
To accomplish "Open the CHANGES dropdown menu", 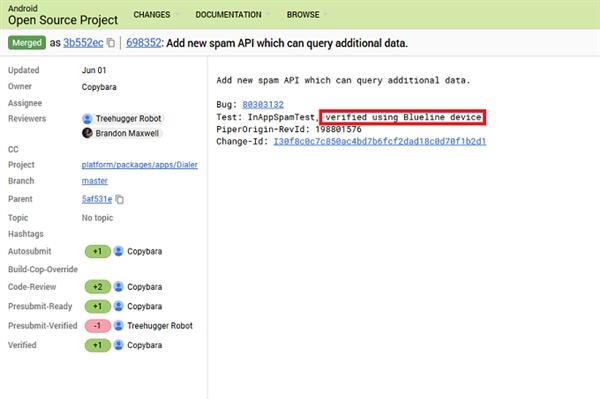I will coord(156,15).
